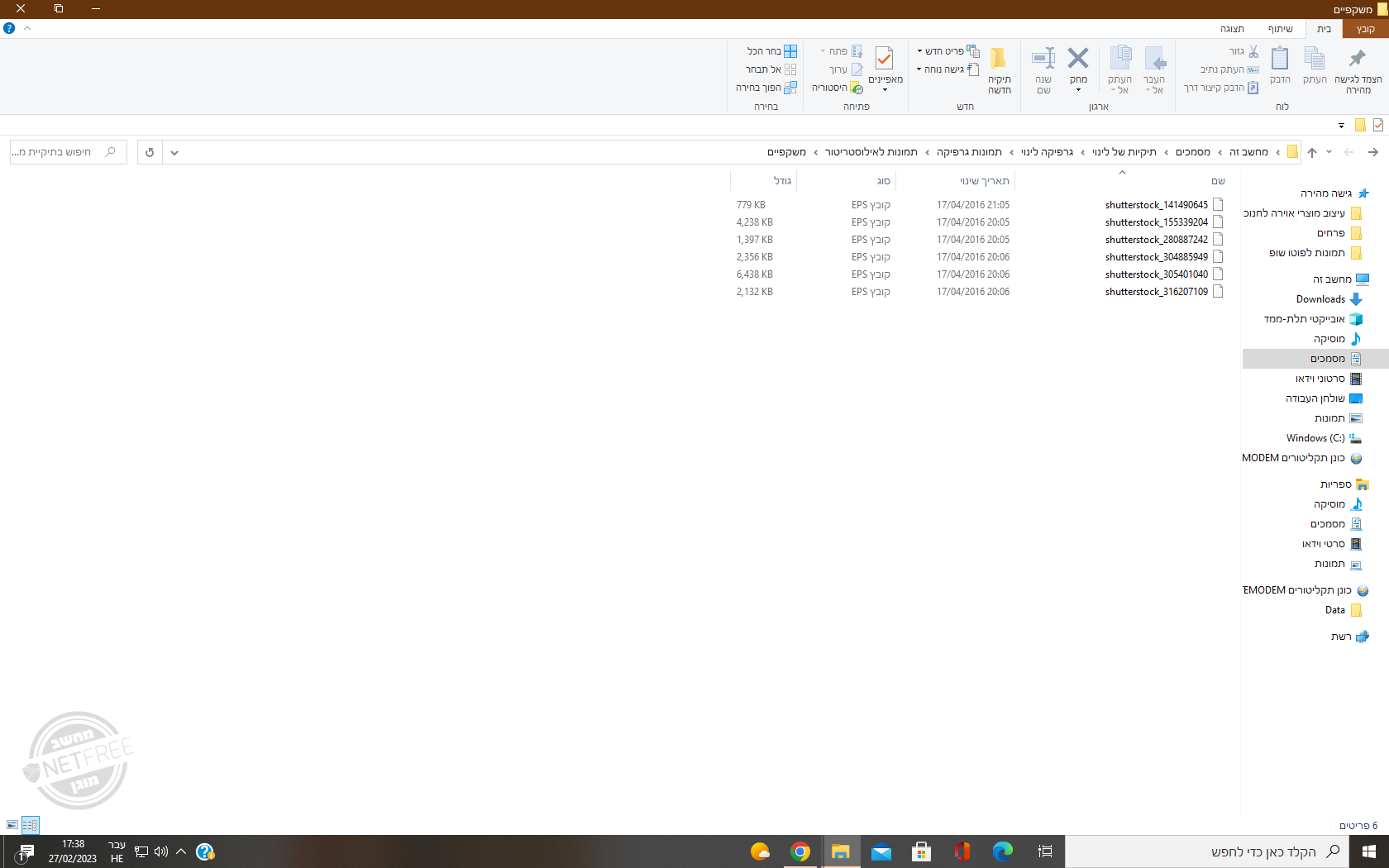This screenshot has height=868, width=1389.
Task: Click the Delete (מחק) red X icon
Action: coord(1078,60)
